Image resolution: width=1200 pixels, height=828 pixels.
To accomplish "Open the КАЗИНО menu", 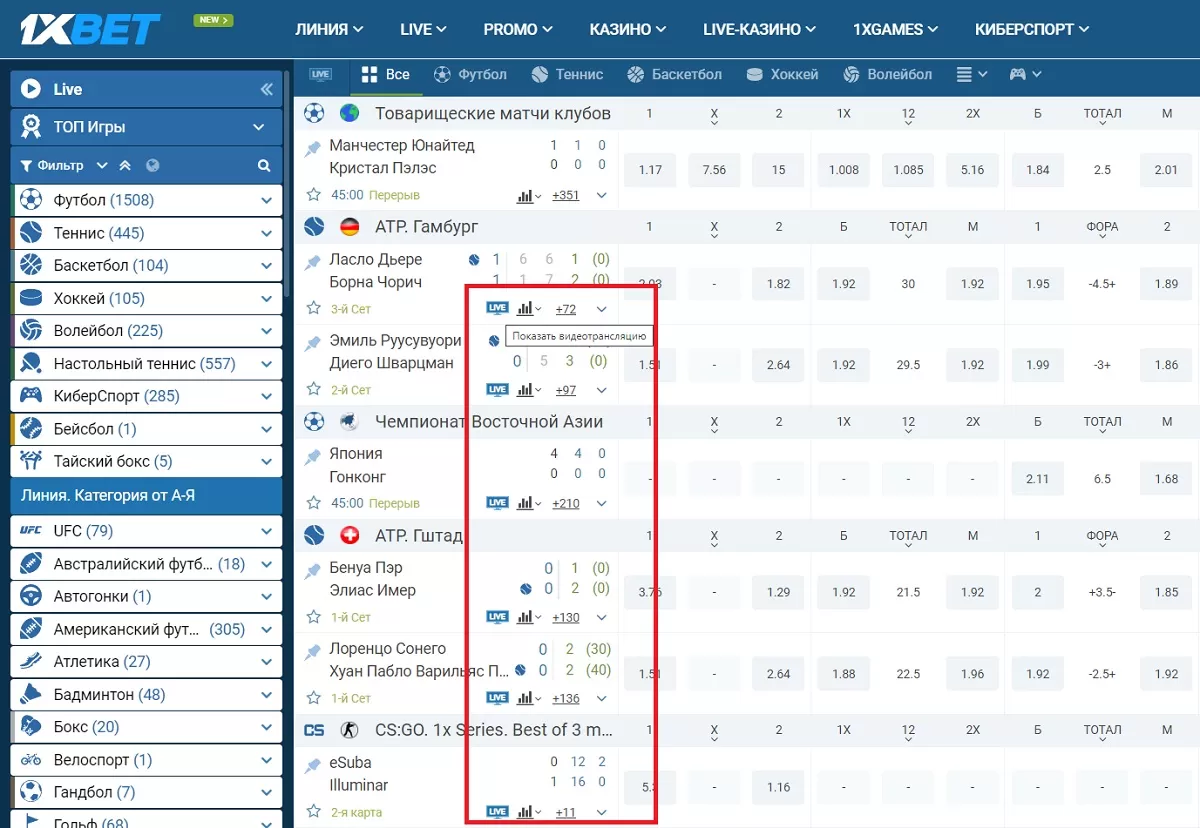I will coord(629,29).
